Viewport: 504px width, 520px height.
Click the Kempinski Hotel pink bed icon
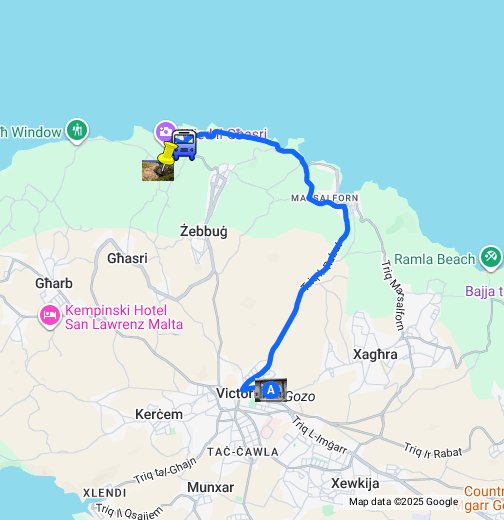pyautogui.click(x=50, y=316)
